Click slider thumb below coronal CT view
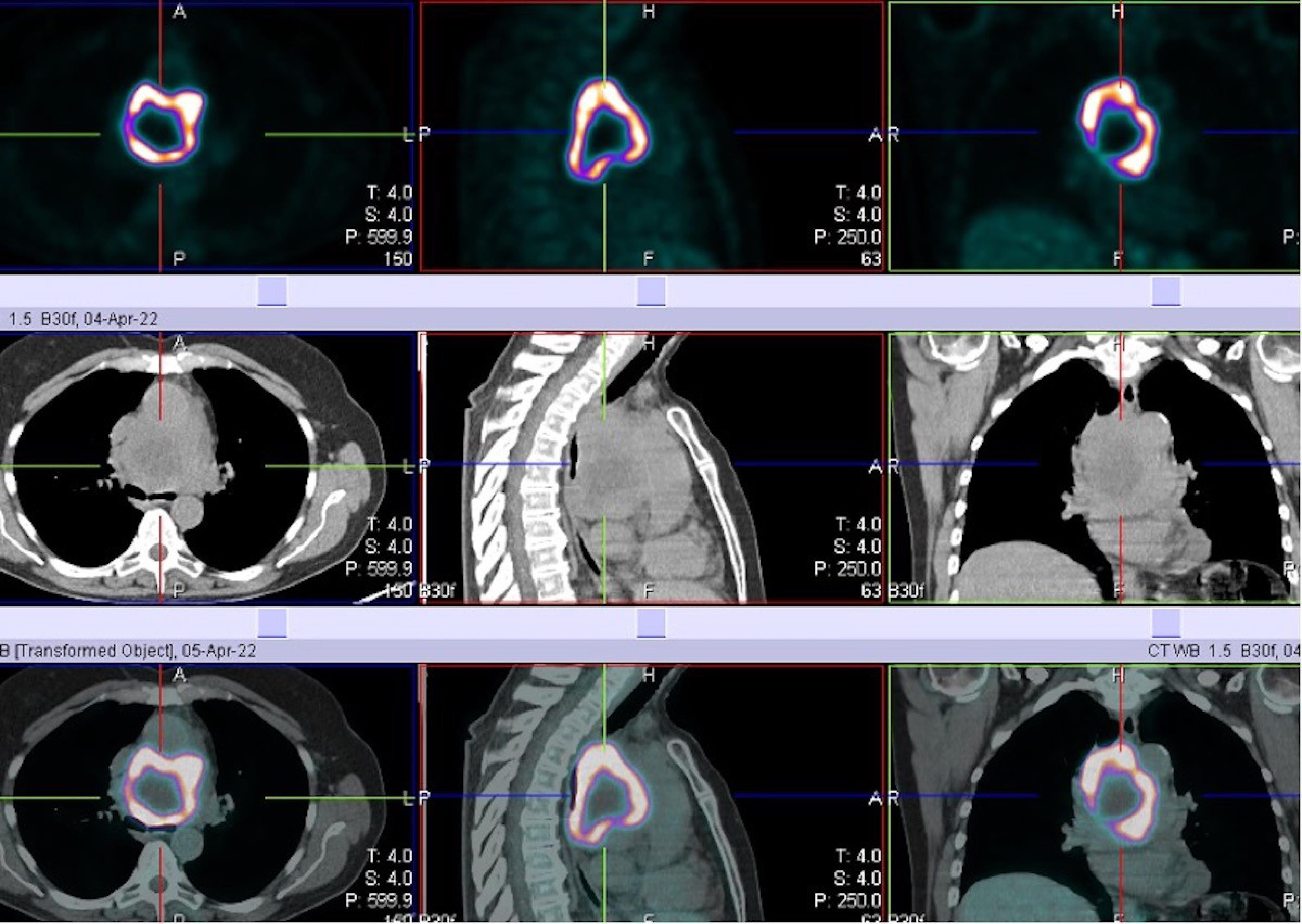Image resolution: width=1302 pixels, height=924 pixels. [1166, 624]
